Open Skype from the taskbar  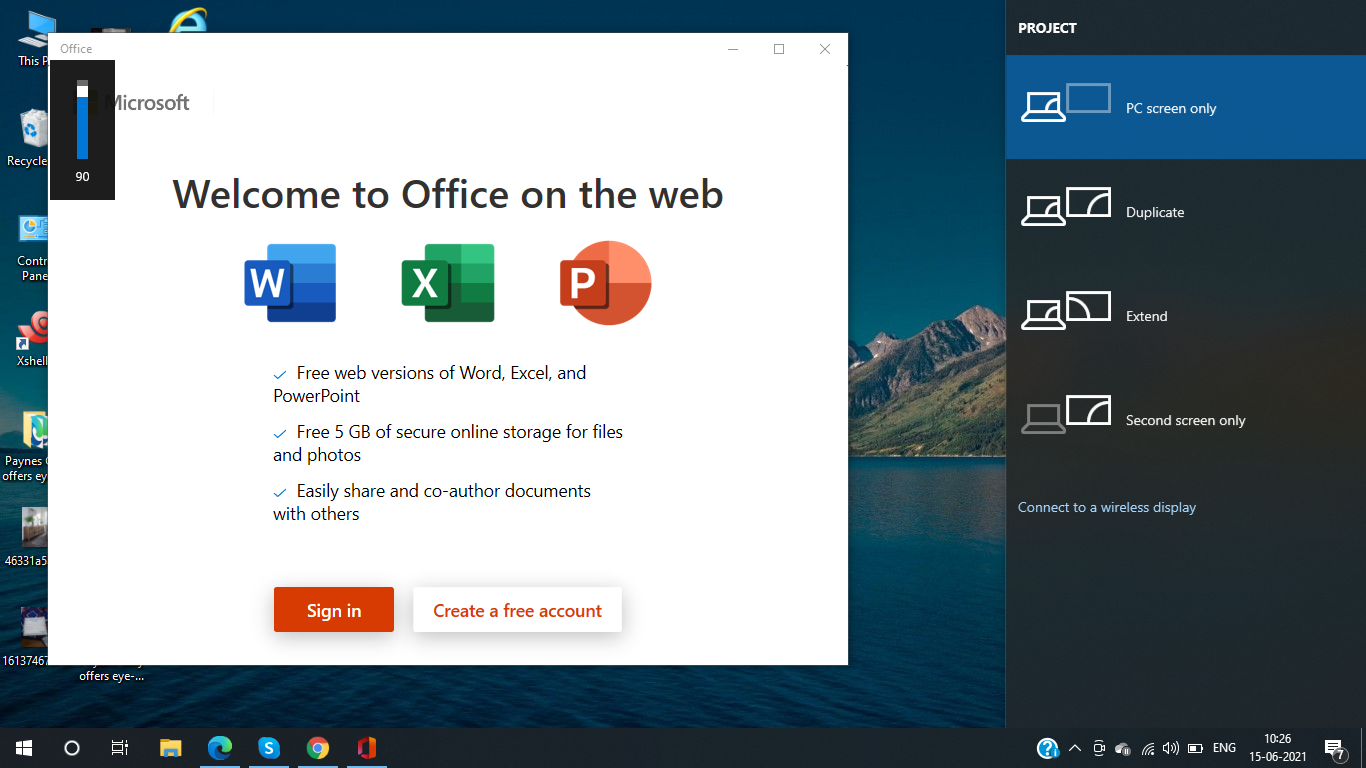click(268, 747)
